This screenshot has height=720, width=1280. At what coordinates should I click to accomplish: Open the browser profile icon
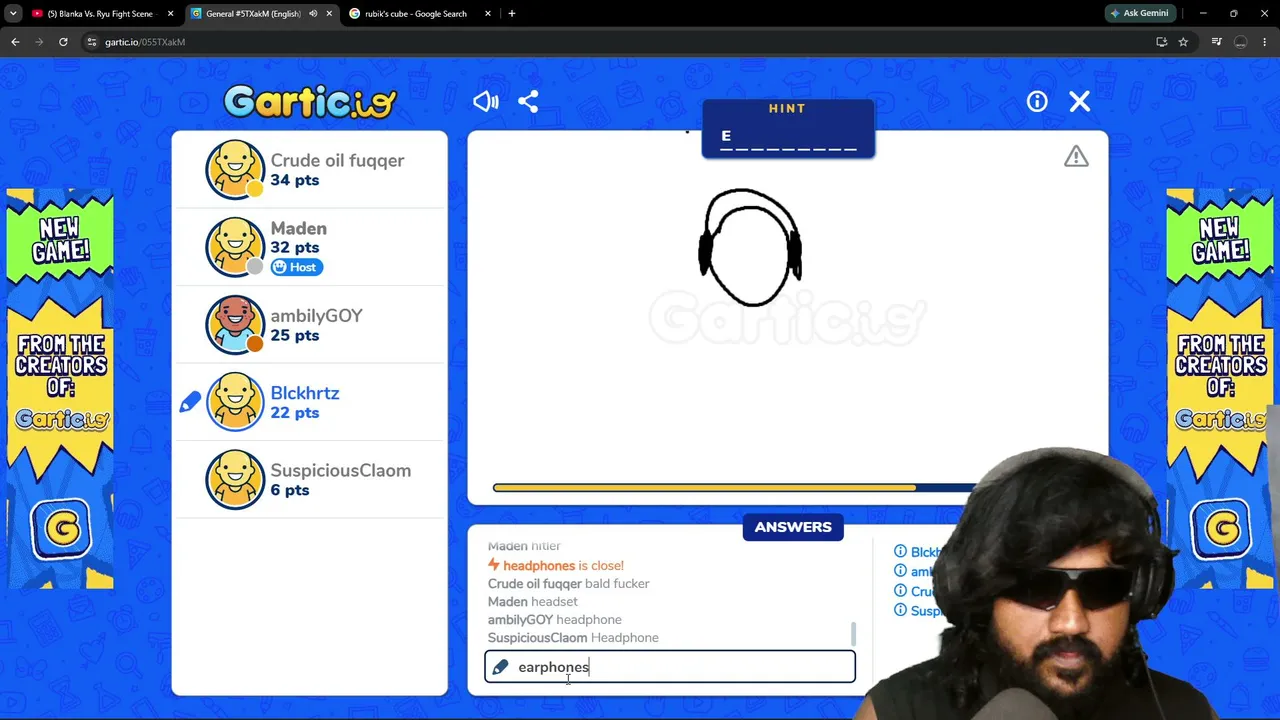pyautogui.click(x=1240, y=42)
